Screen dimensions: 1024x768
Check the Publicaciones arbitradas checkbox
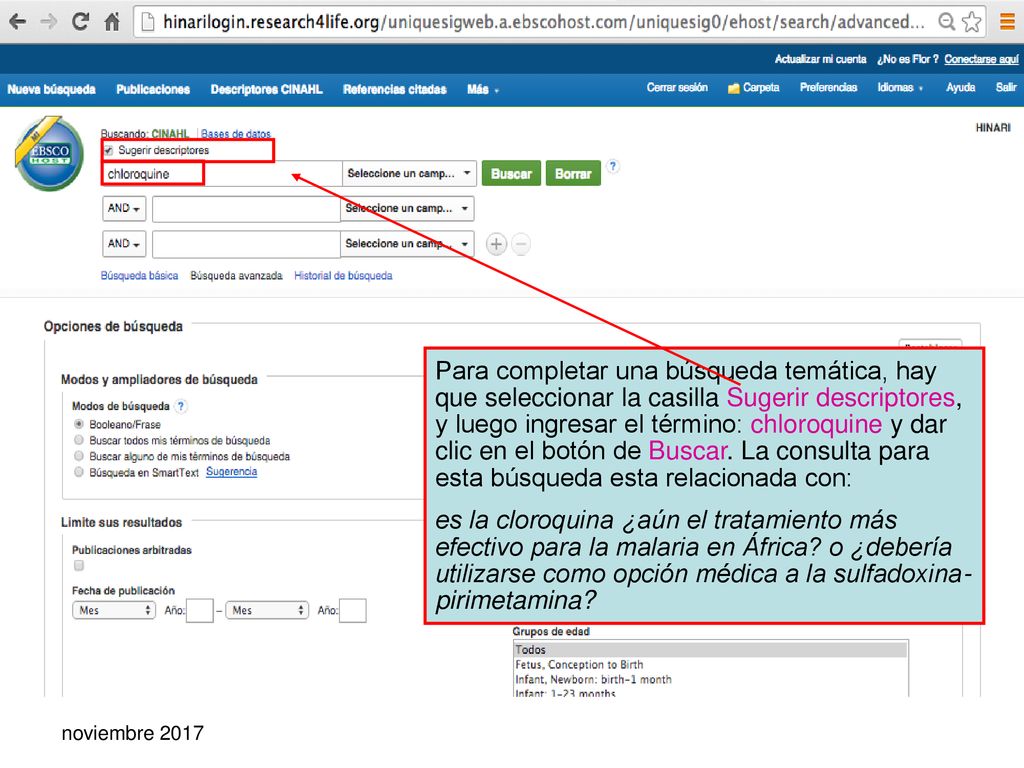79,566
